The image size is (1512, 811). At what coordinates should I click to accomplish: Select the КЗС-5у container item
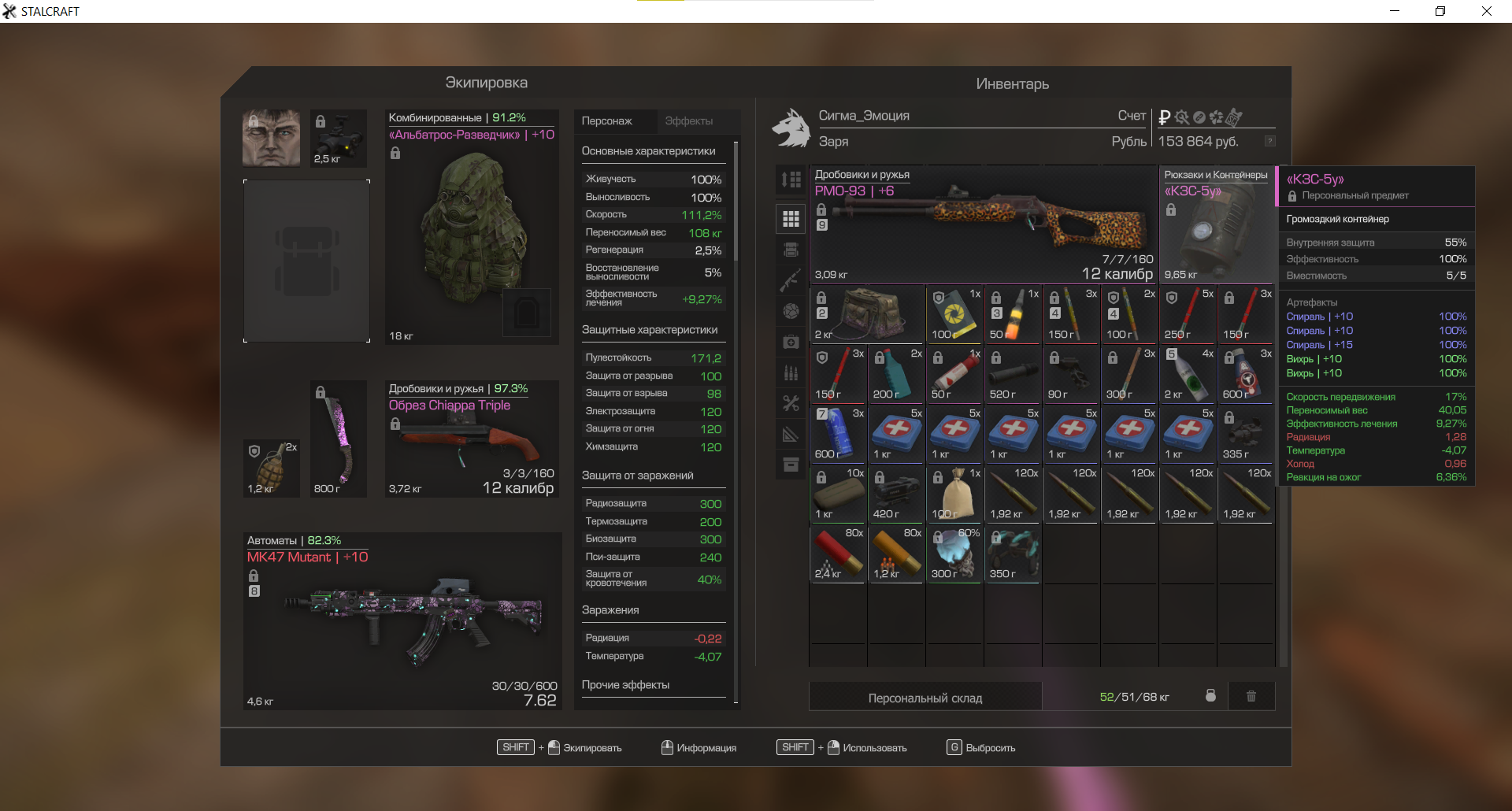click(x=1217, y=224)
